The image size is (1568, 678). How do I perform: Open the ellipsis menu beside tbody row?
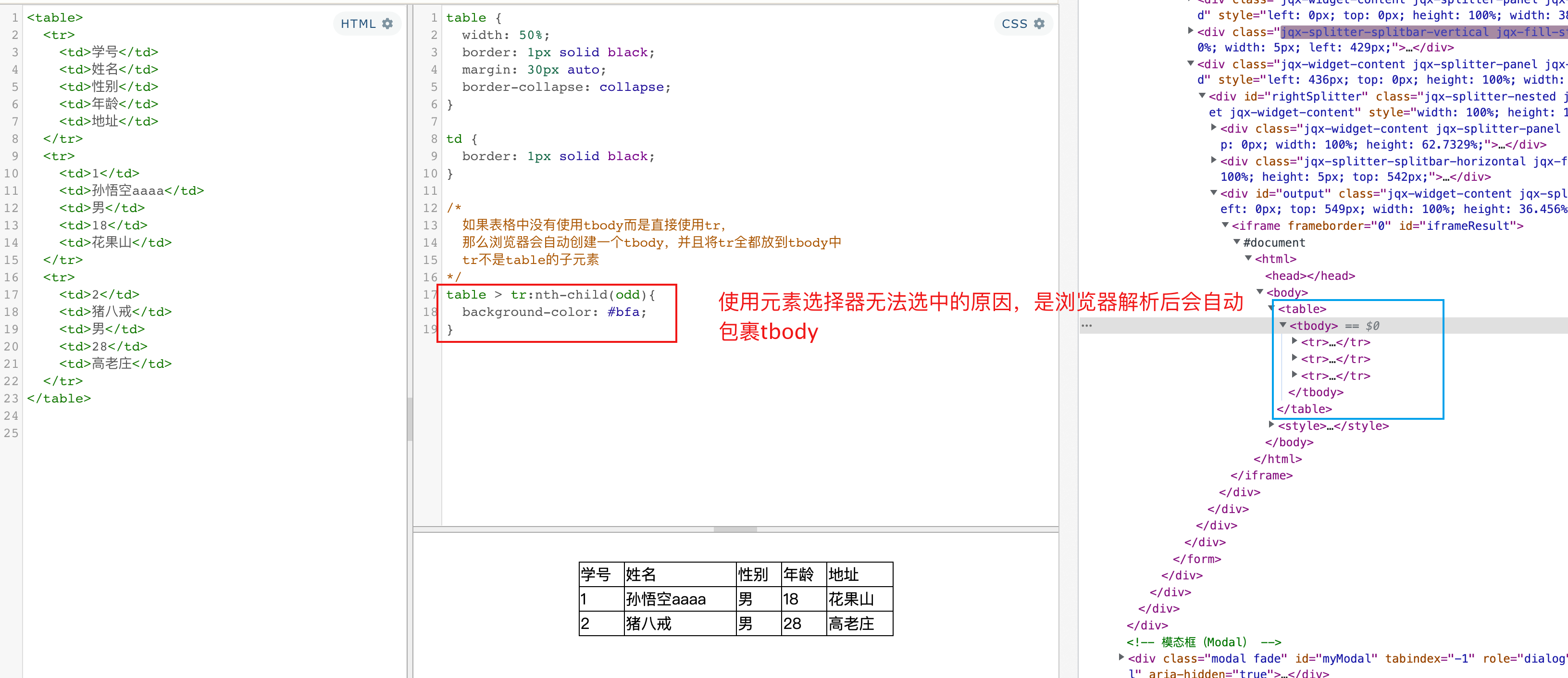[1086, 326]
